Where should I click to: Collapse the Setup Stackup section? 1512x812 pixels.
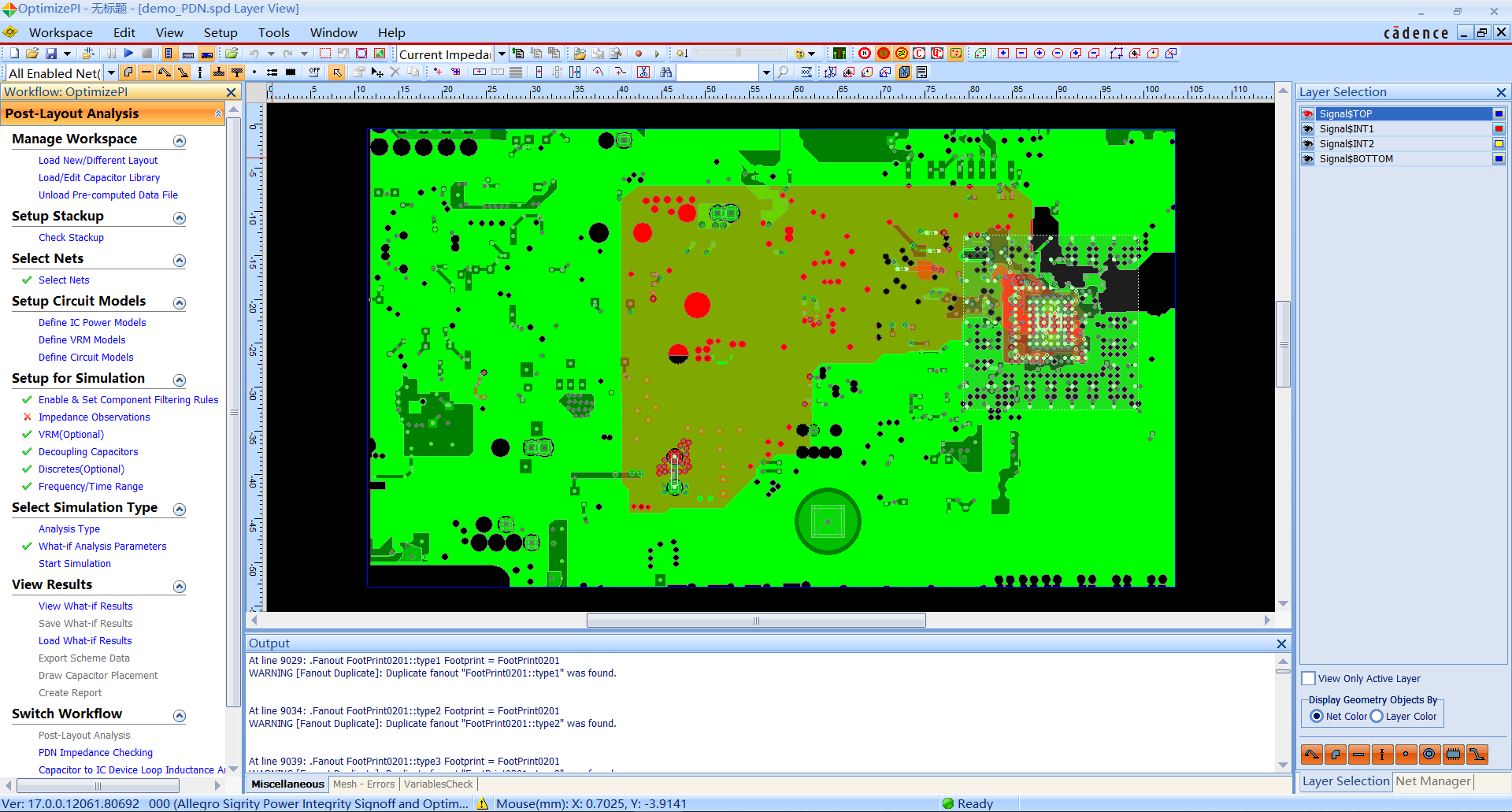pyautogui.click(x=180, y=218)
